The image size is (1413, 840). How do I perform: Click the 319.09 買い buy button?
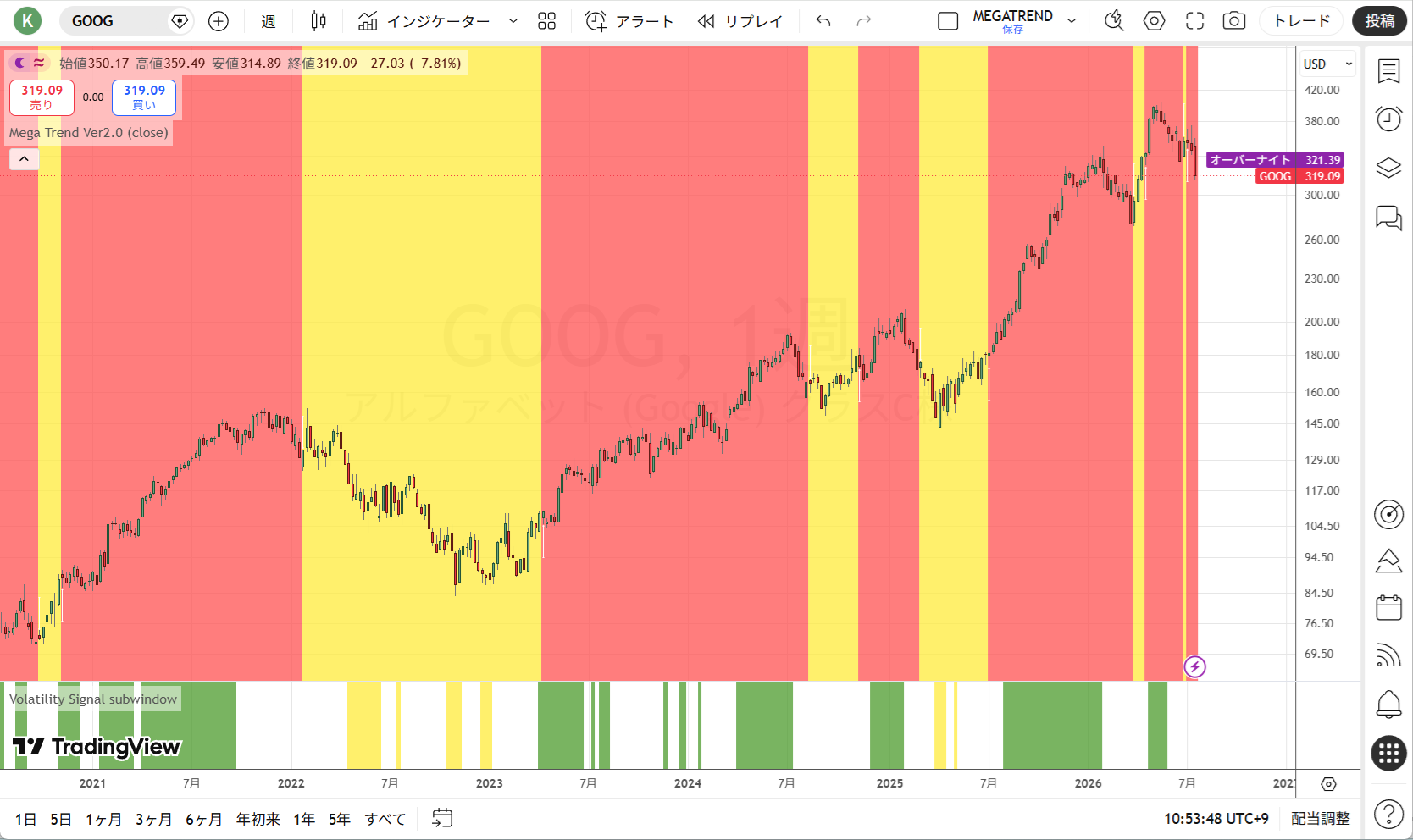click(144, 97)
